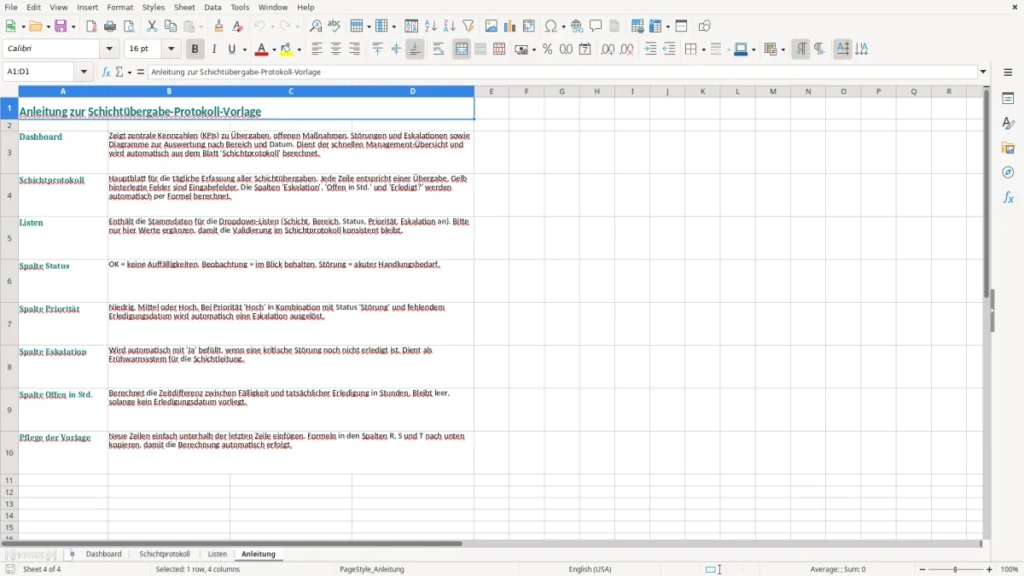Open the sidebar Gallery icon
The image size is (1024, 576).
point(1008,148)
